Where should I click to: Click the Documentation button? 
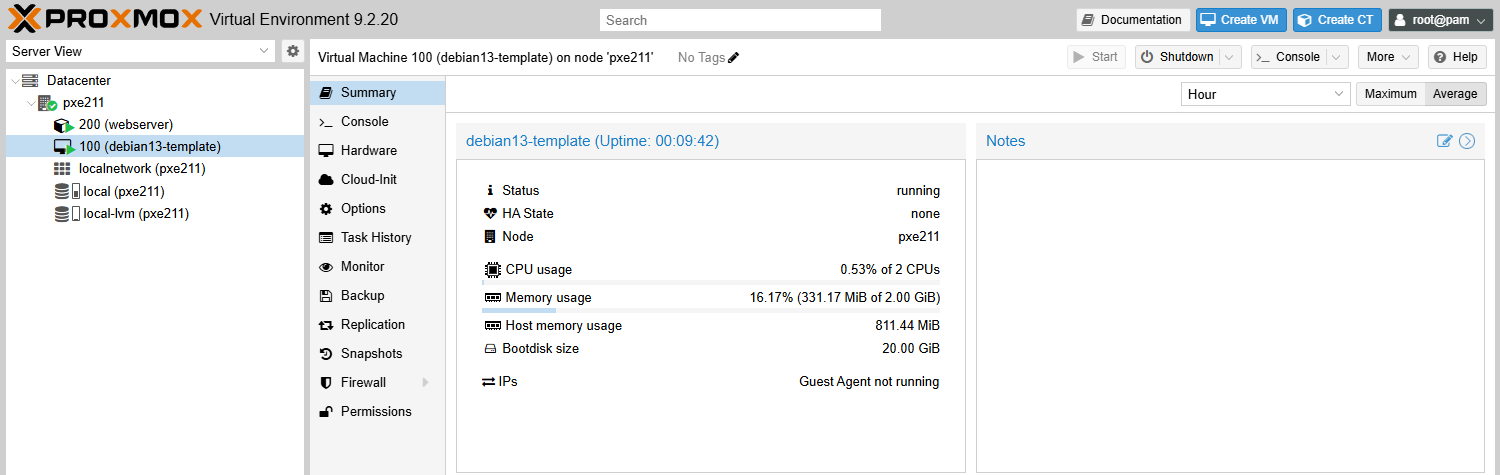[x=1133, y=20]
